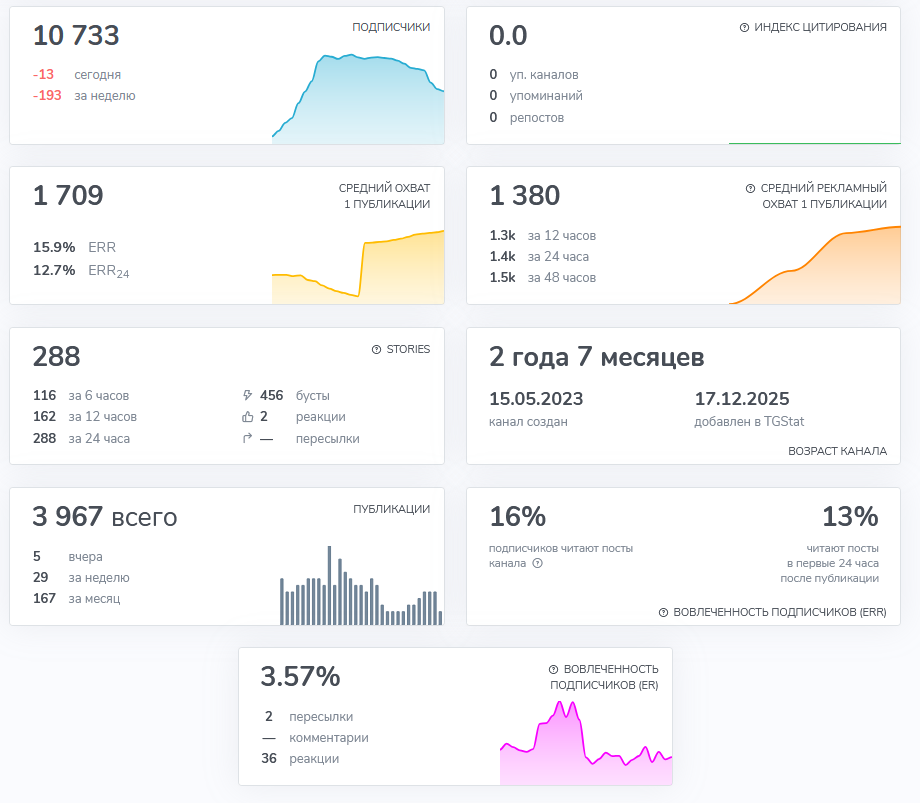The image size is (920, 803).
Task: Click the 10 733 subscribers count
Action: point(76,36)
